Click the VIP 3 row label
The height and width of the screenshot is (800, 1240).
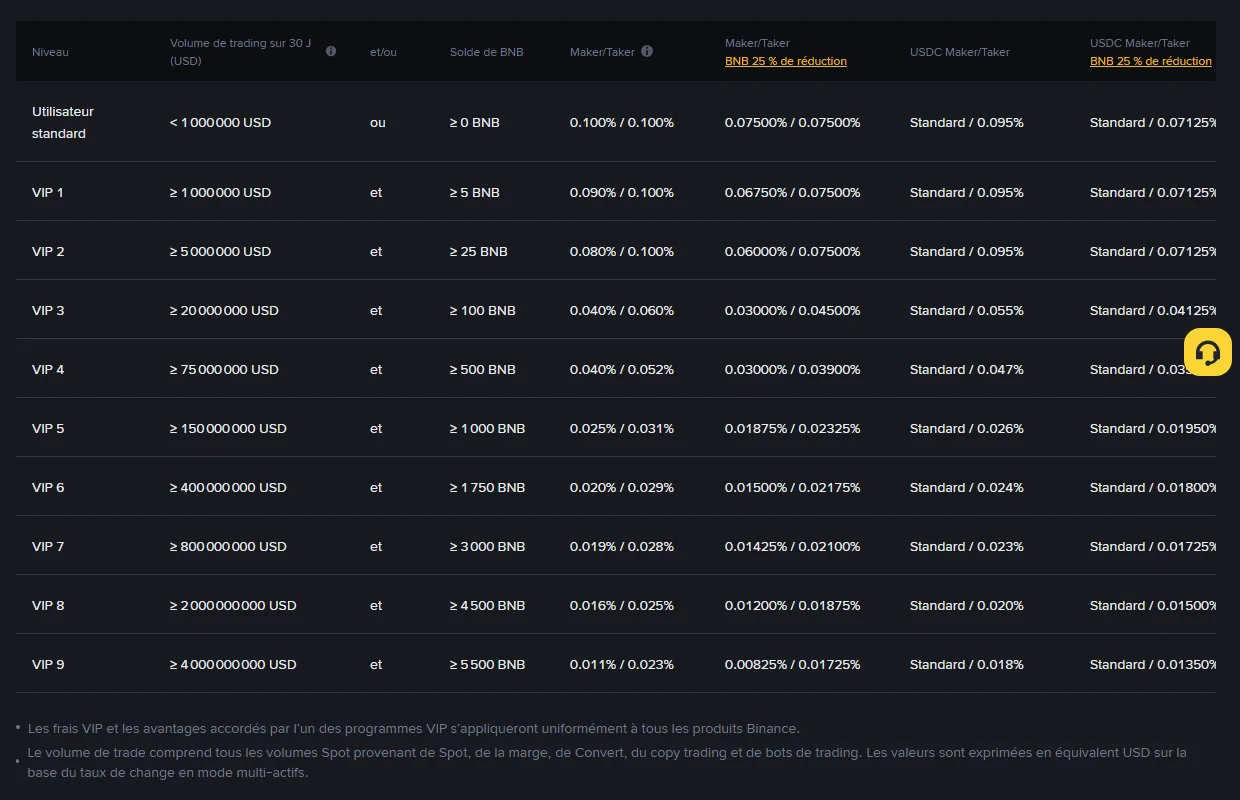pos(48,310)
